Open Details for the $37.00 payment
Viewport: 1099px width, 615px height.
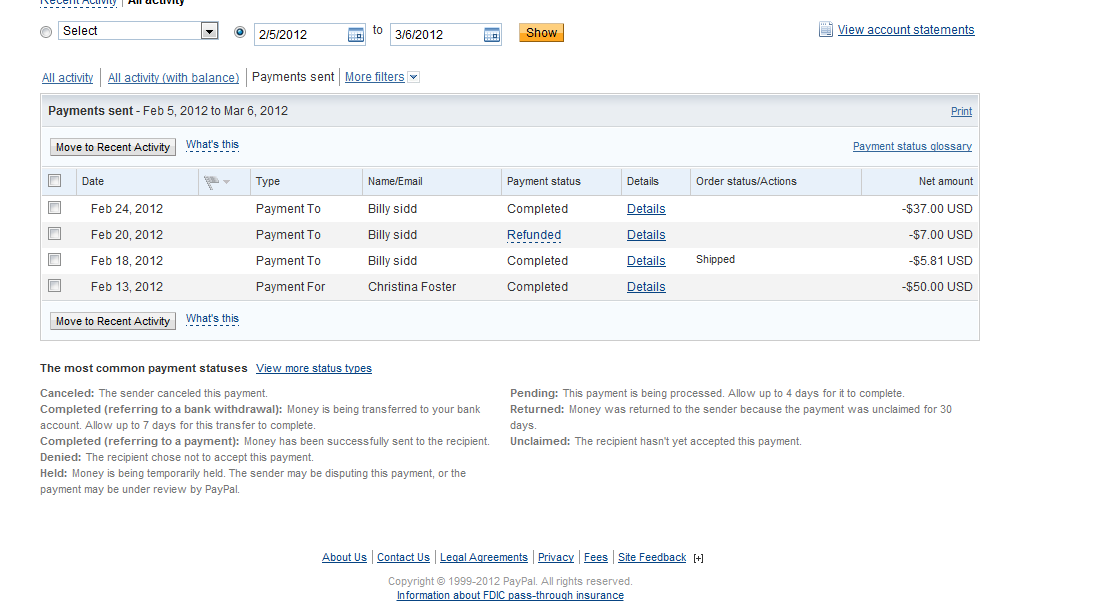[646, 209]
